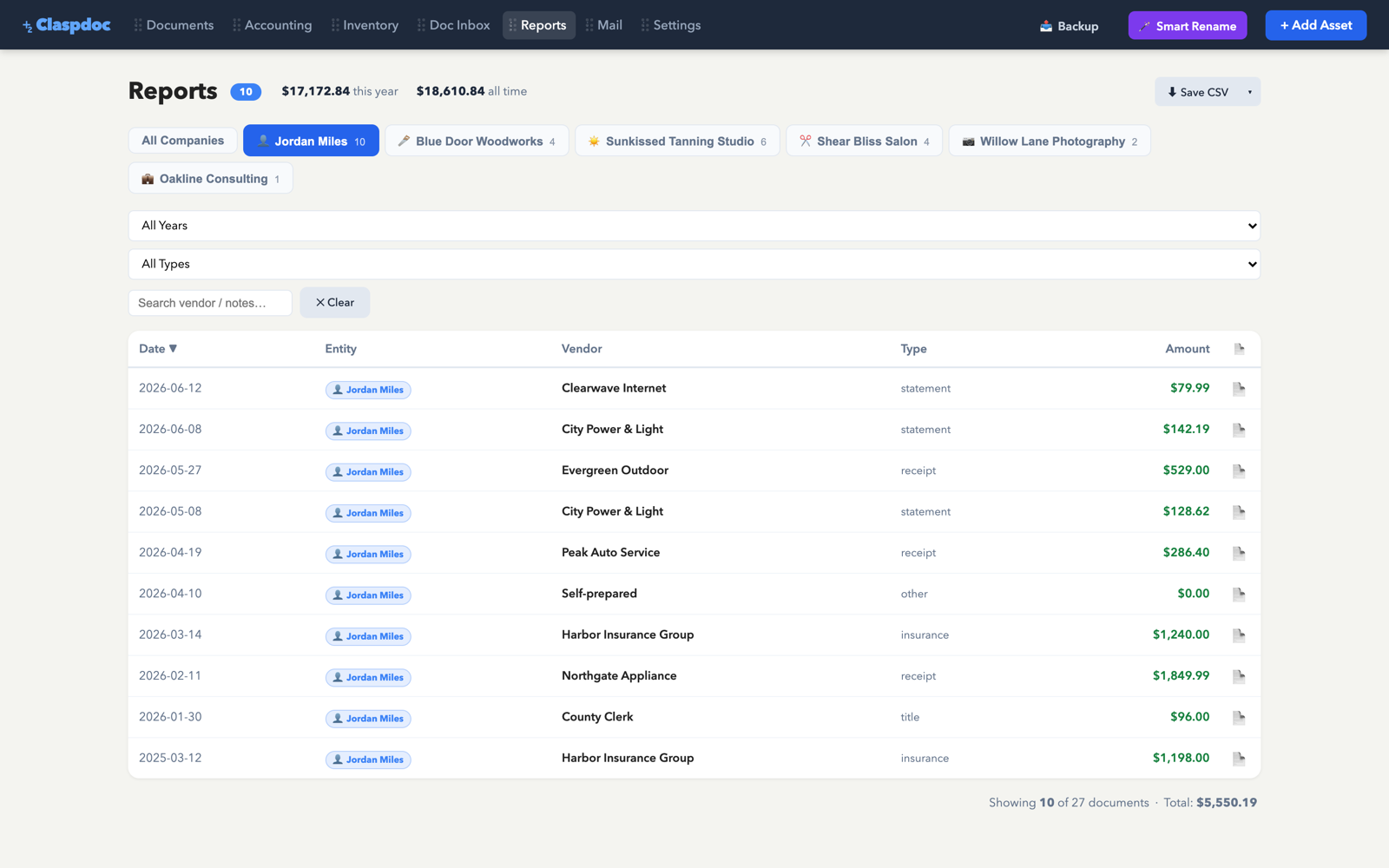Image resolution: width=1389 pixels, height=868 pixels.
Task: Open the Mail section
Action: (x=604, y=25)
